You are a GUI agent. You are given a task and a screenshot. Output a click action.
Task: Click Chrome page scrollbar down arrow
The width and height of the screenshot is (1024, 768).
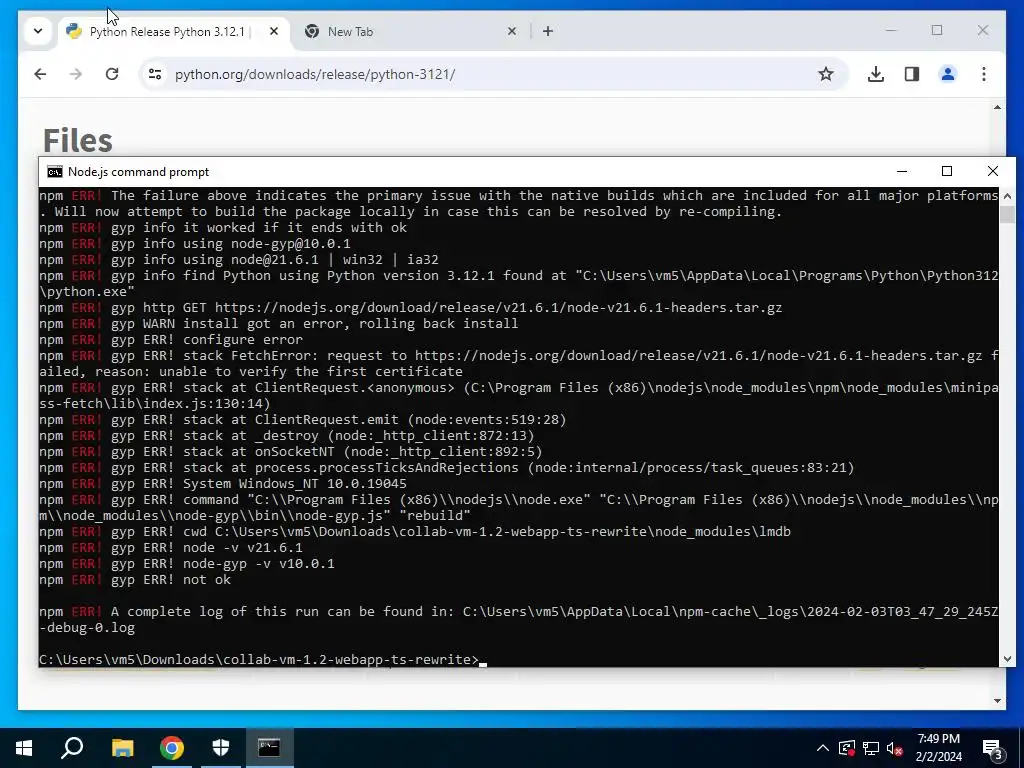tap(997, 701)
